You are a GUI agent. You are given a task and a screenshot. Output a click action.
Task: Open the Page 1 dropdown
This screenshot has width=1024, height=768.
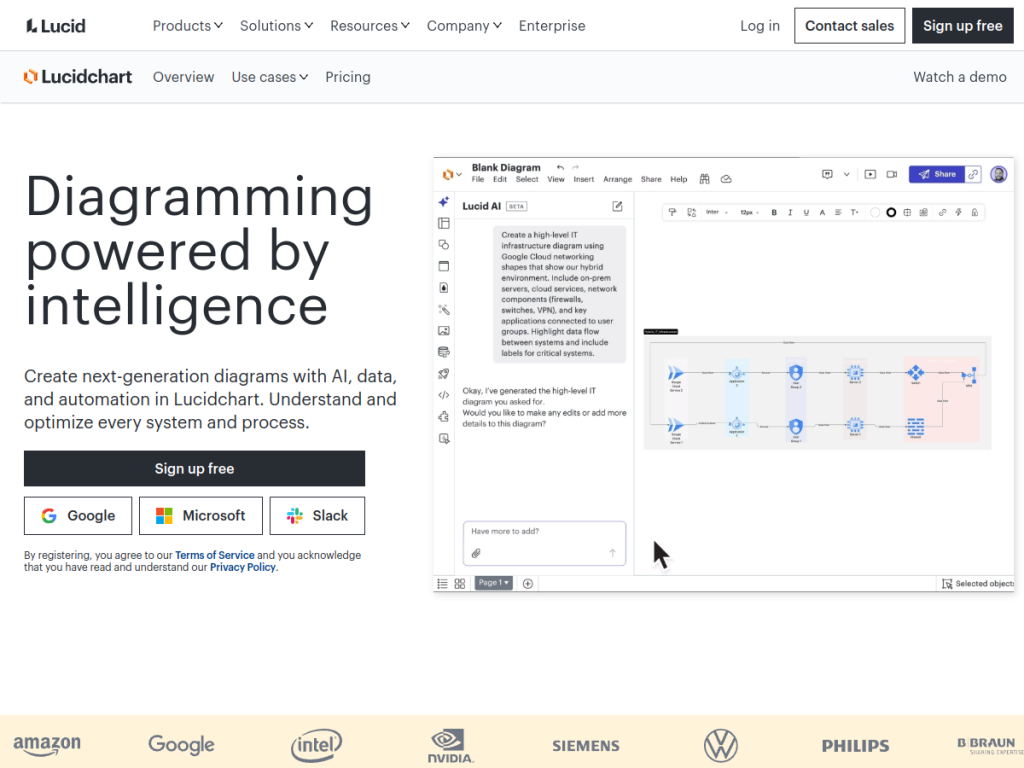(x=493, y=583)
